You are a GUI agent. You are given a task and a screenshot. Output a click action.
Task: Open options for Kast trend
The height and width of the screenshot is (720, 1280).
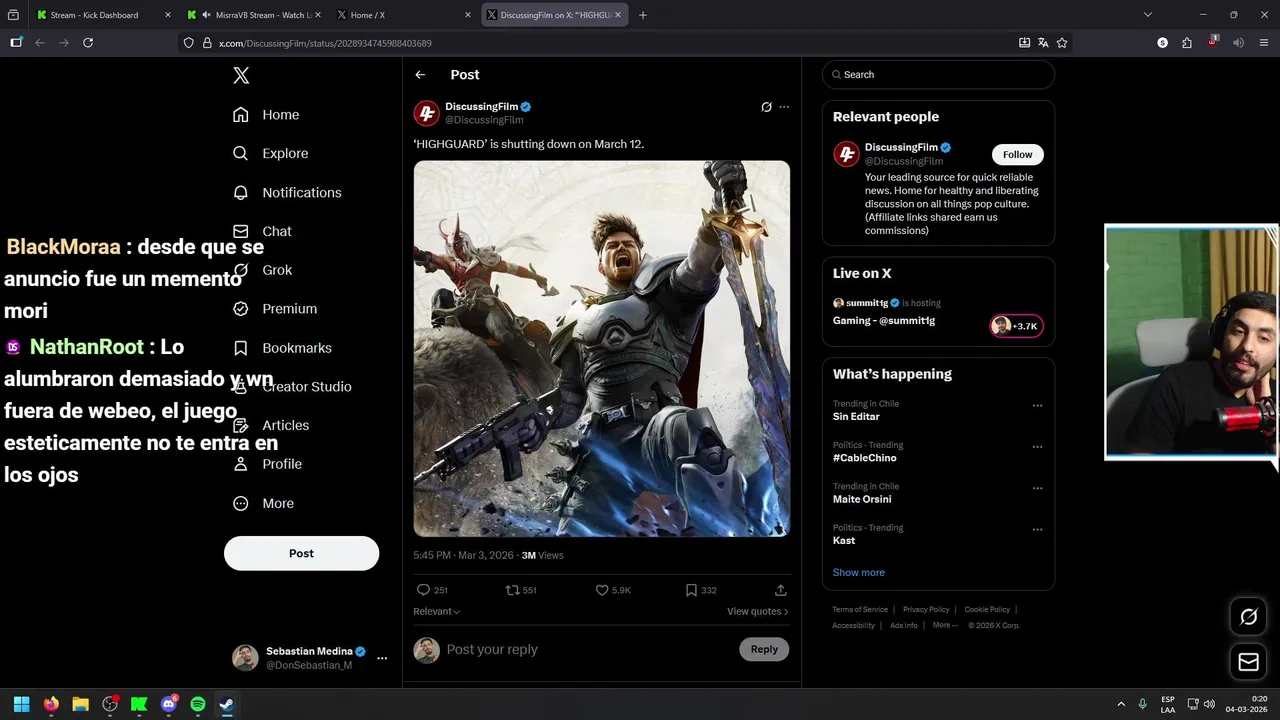point(1037,530)
